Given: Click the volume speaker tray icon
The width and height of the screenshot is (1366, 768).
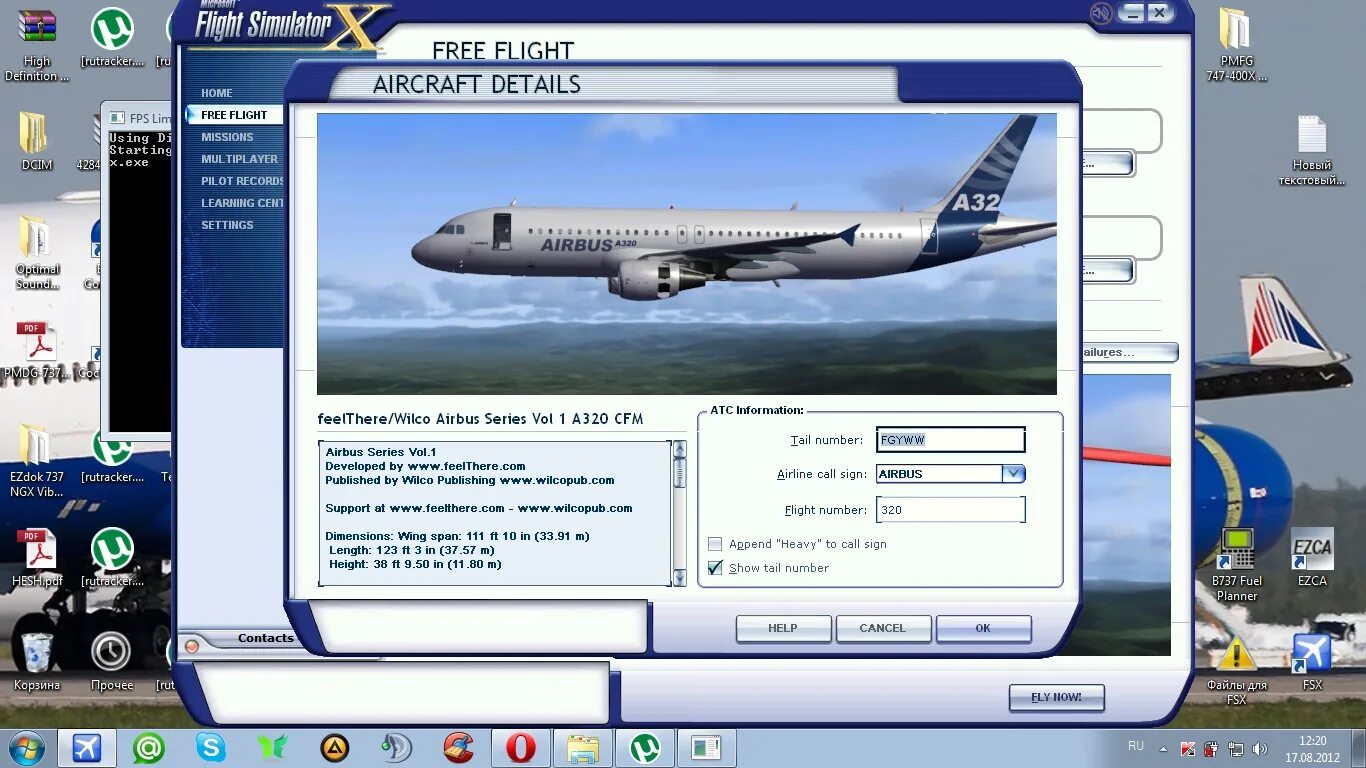Looking at the screenshot, I should [1259, 748].
